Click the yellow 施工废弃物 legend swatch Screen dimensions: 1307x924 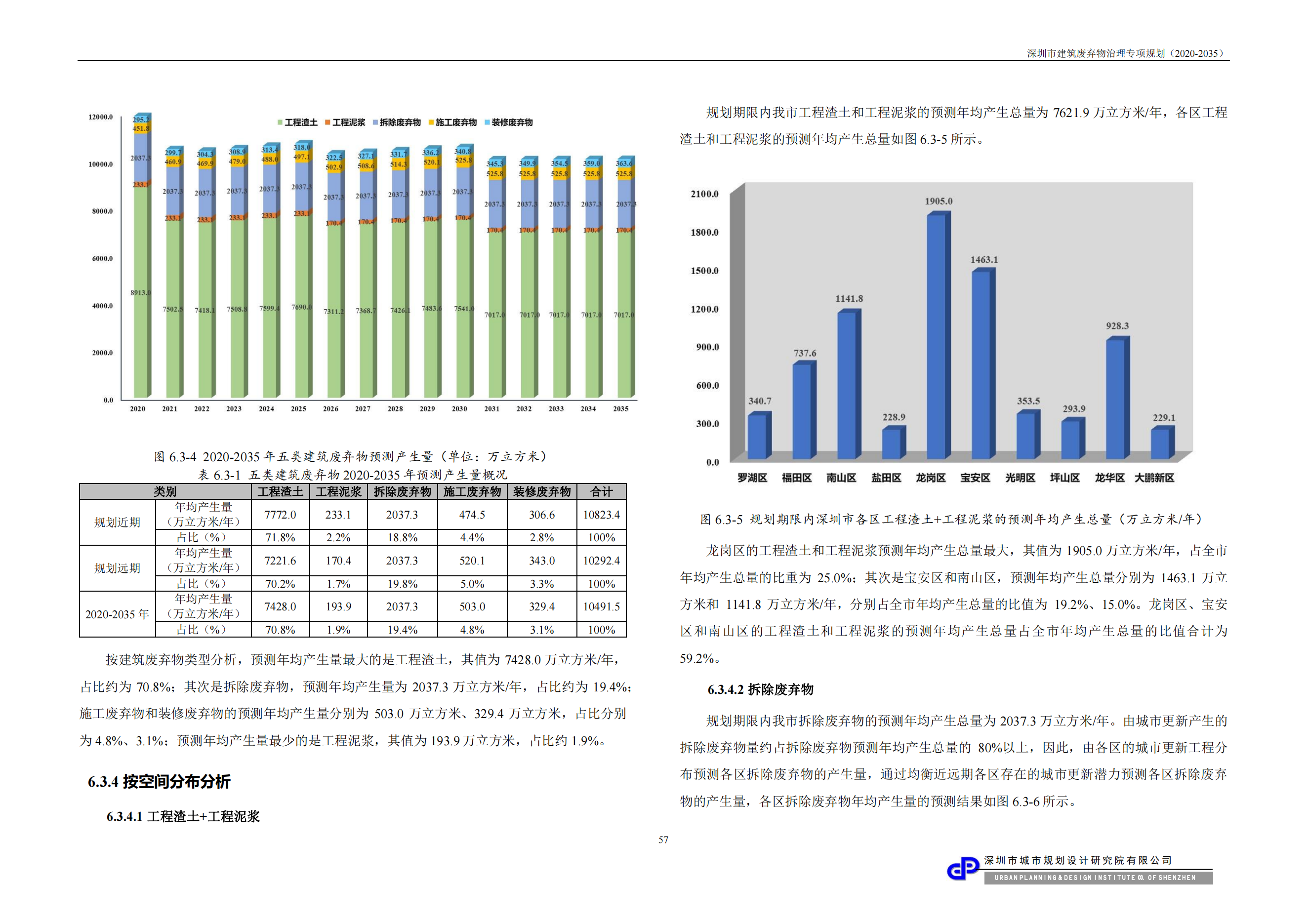click(432, 122)
